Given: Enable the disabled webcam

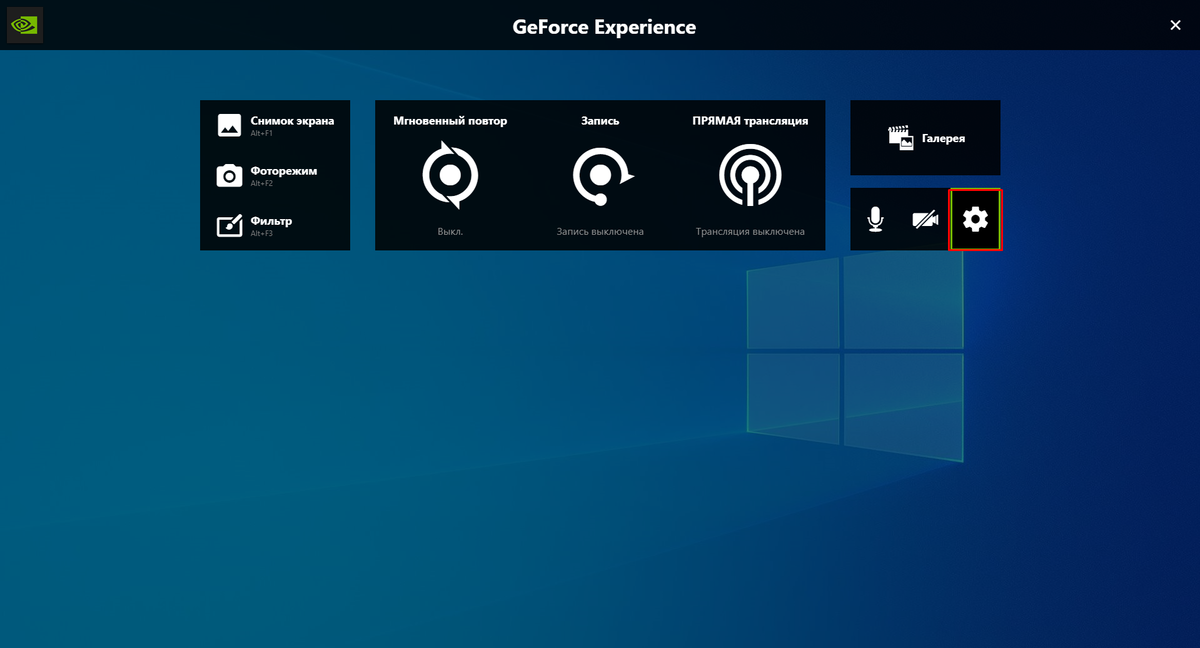Looking at the screenshot, I should (x=925, y=218).
